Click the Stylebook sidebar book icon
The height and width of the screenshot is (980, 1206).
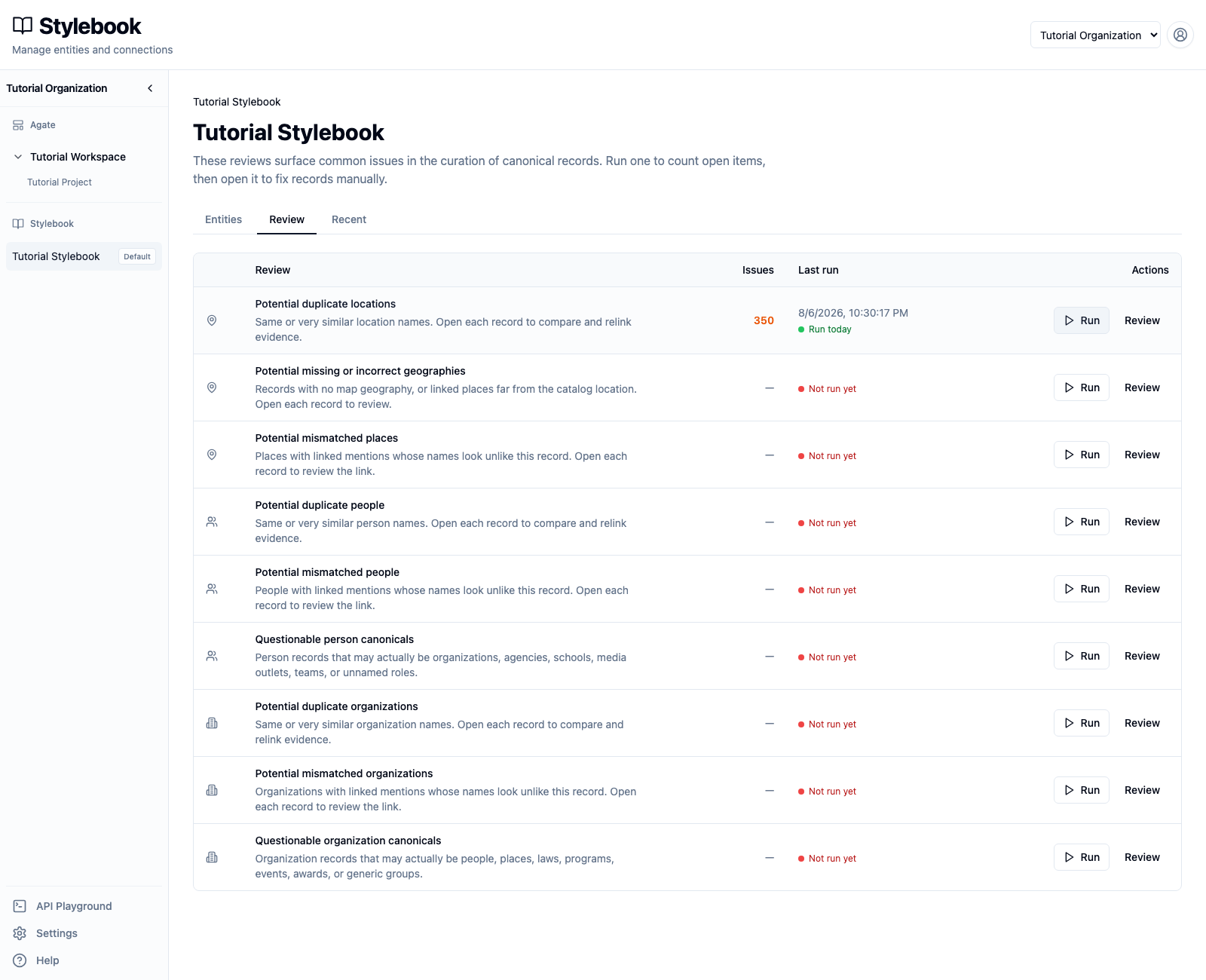coord(18,224)
